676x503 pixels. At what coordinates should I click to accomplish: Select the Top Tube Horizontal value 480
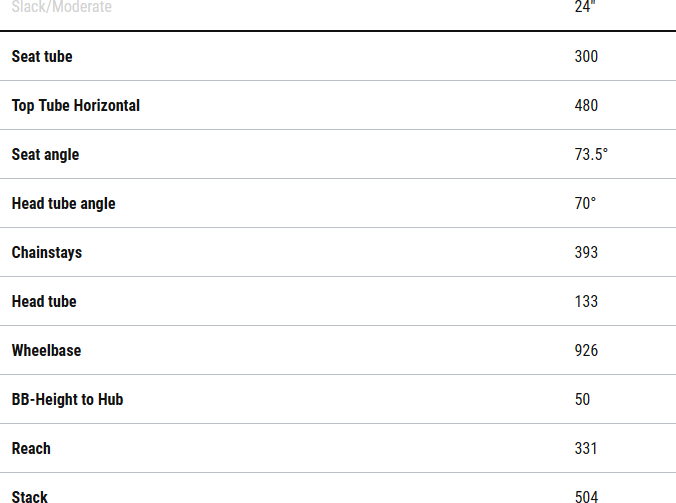coord(586,106)
